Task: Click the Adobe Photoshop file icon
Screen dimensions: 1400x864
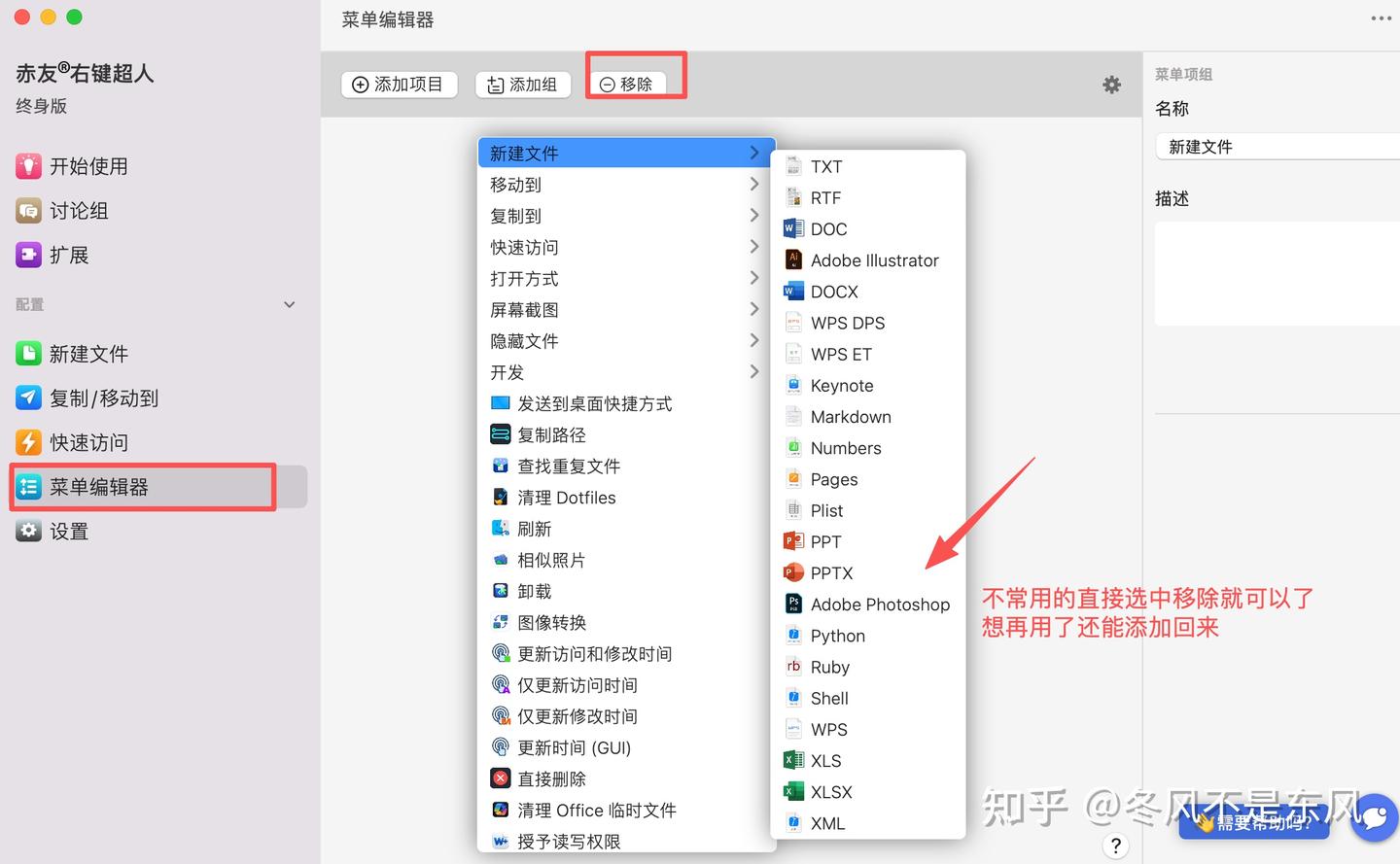Action: pyautogui.click(x=793, y=605)
